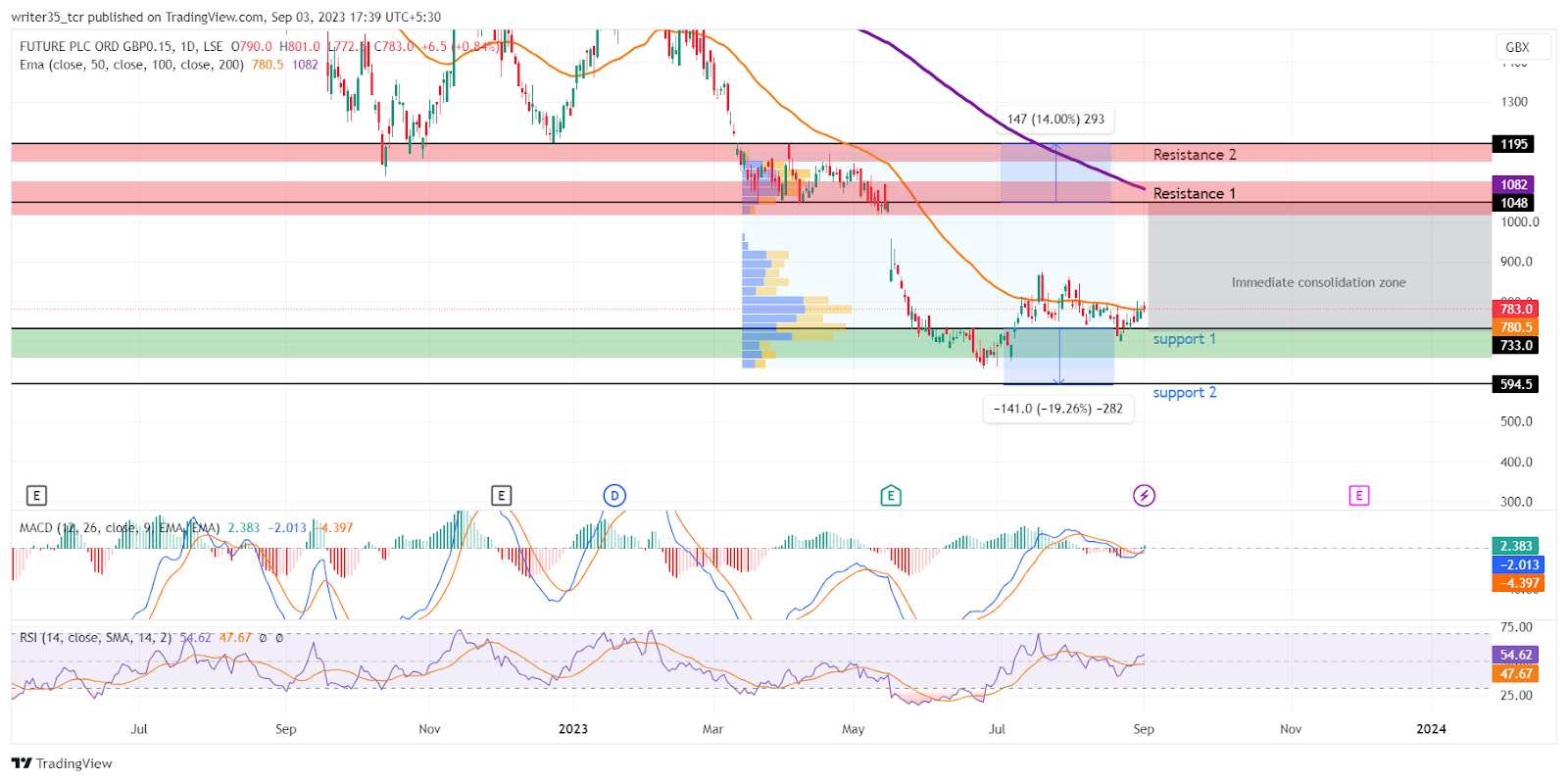Click the 1300 price scale value
This screenshot has width=1568, height=782.
[1514, 102]
